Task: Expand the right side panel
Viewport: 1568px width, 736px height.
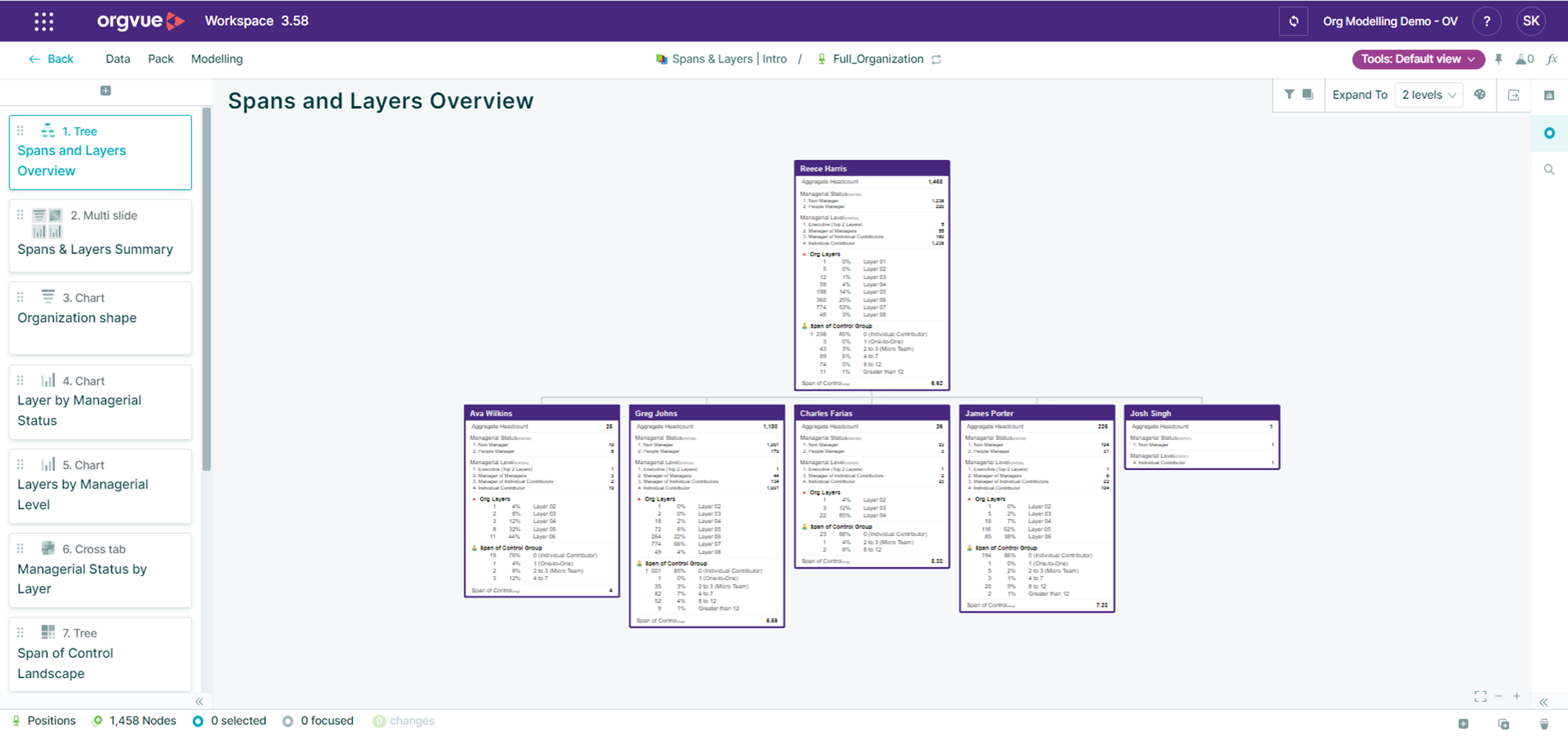Action: pos(1543,702)
